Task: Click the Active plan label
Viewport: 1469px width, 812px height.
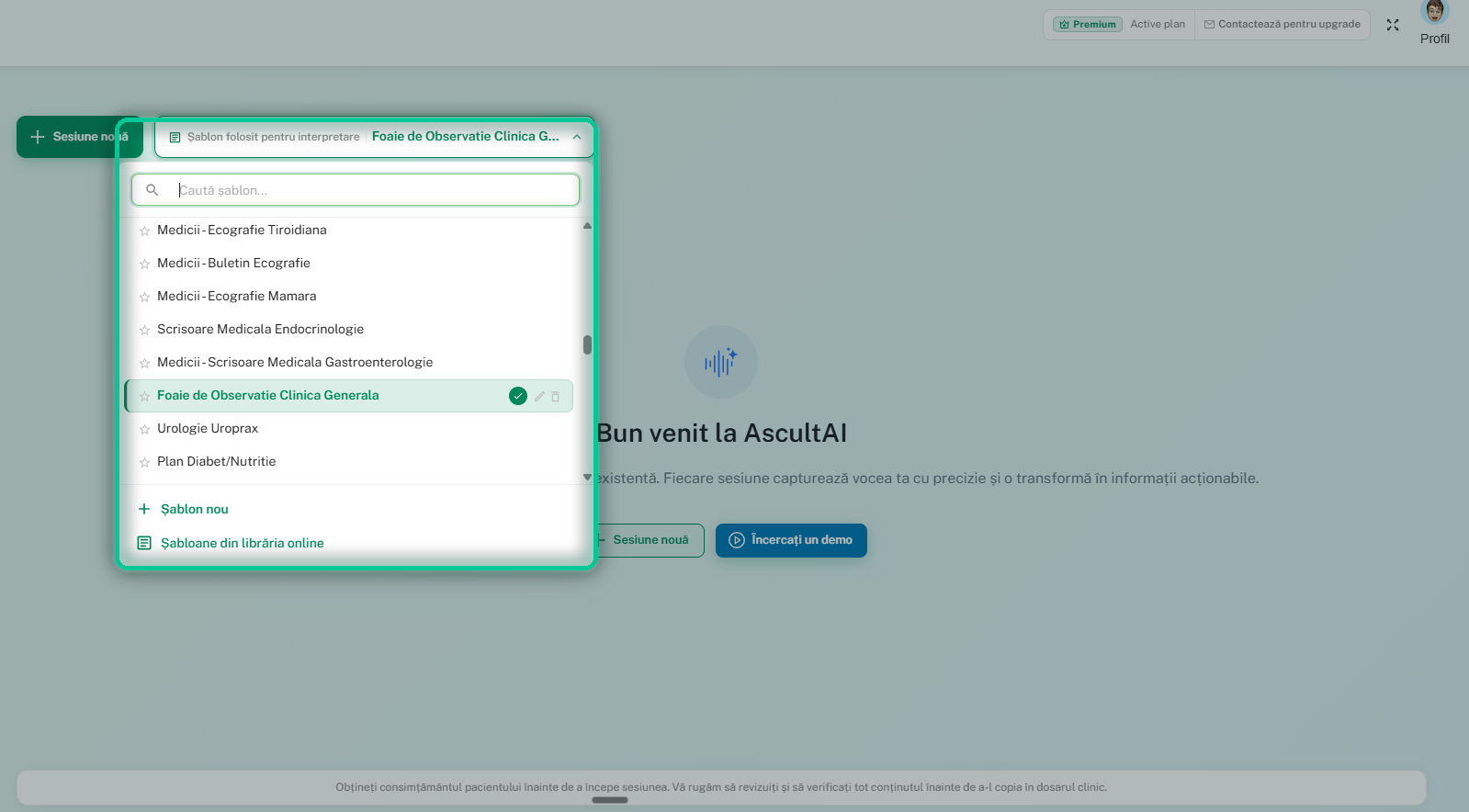Action: (x=1158, y=25)
